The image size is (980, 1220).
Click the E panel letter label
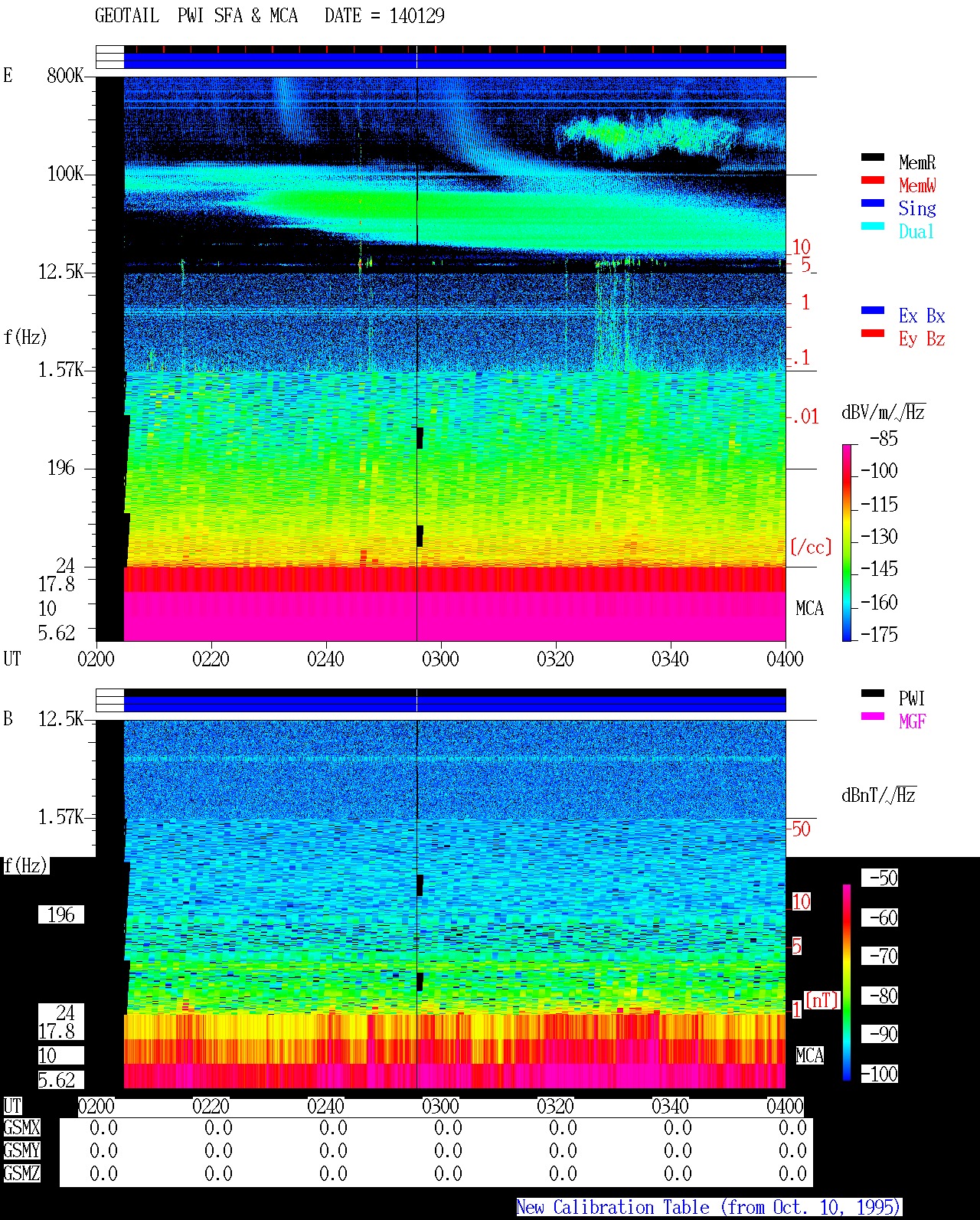(8, 75)
